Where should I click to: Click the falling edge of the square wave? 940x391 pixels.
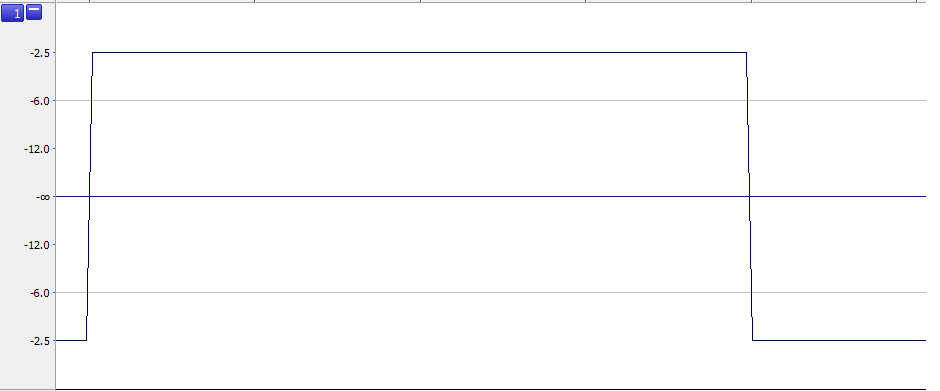point(749,197)
